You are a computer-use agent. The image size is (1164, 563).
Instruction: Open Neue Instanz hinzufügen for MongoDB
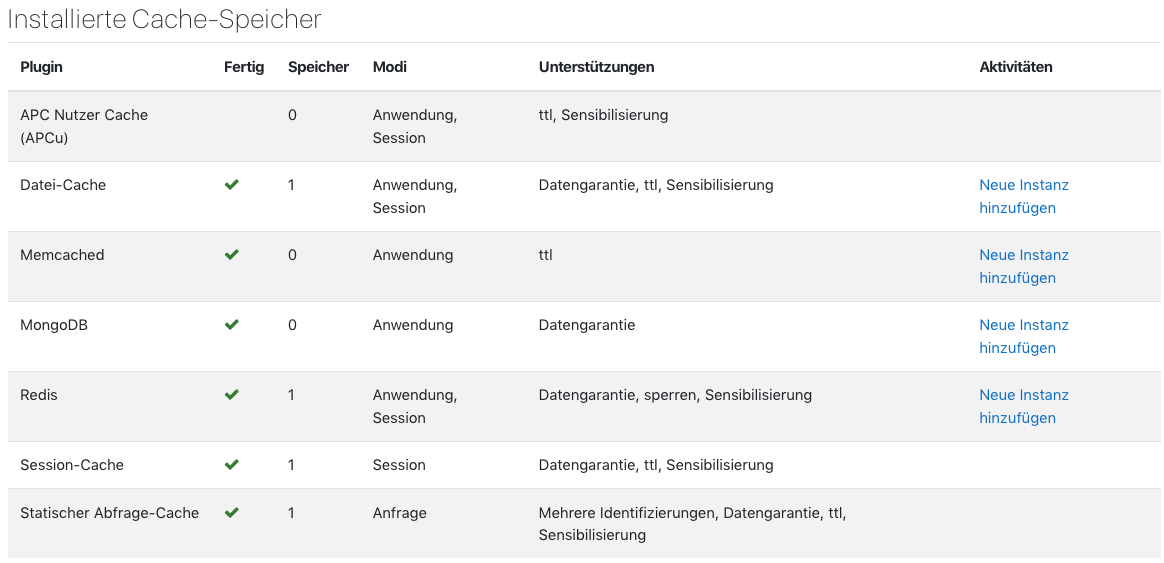[1024, 336]
